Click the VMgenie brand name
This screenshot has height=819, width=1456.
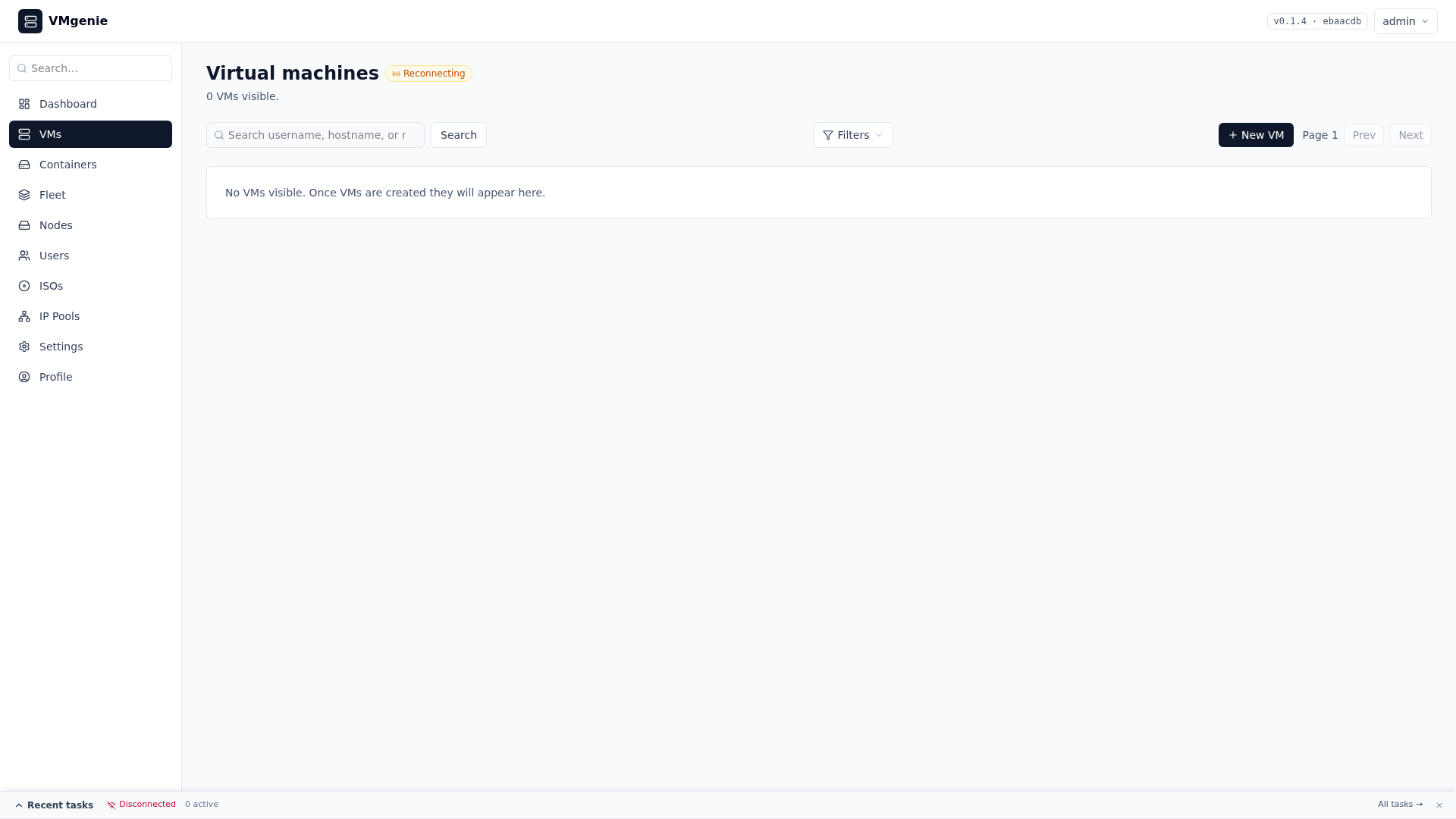(x=78, y=21)
